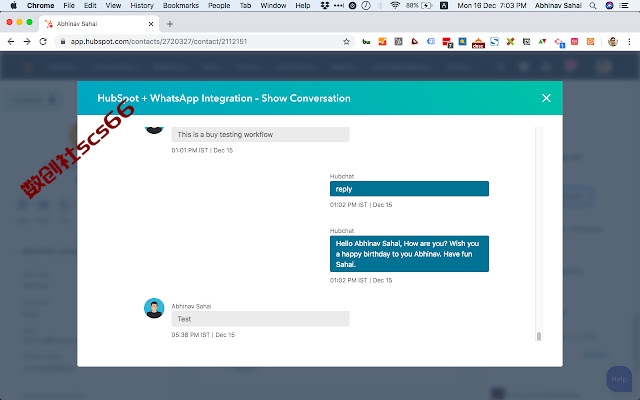Click the Mon 16 Dec 7:03 PM clock

tap(491, 5)
